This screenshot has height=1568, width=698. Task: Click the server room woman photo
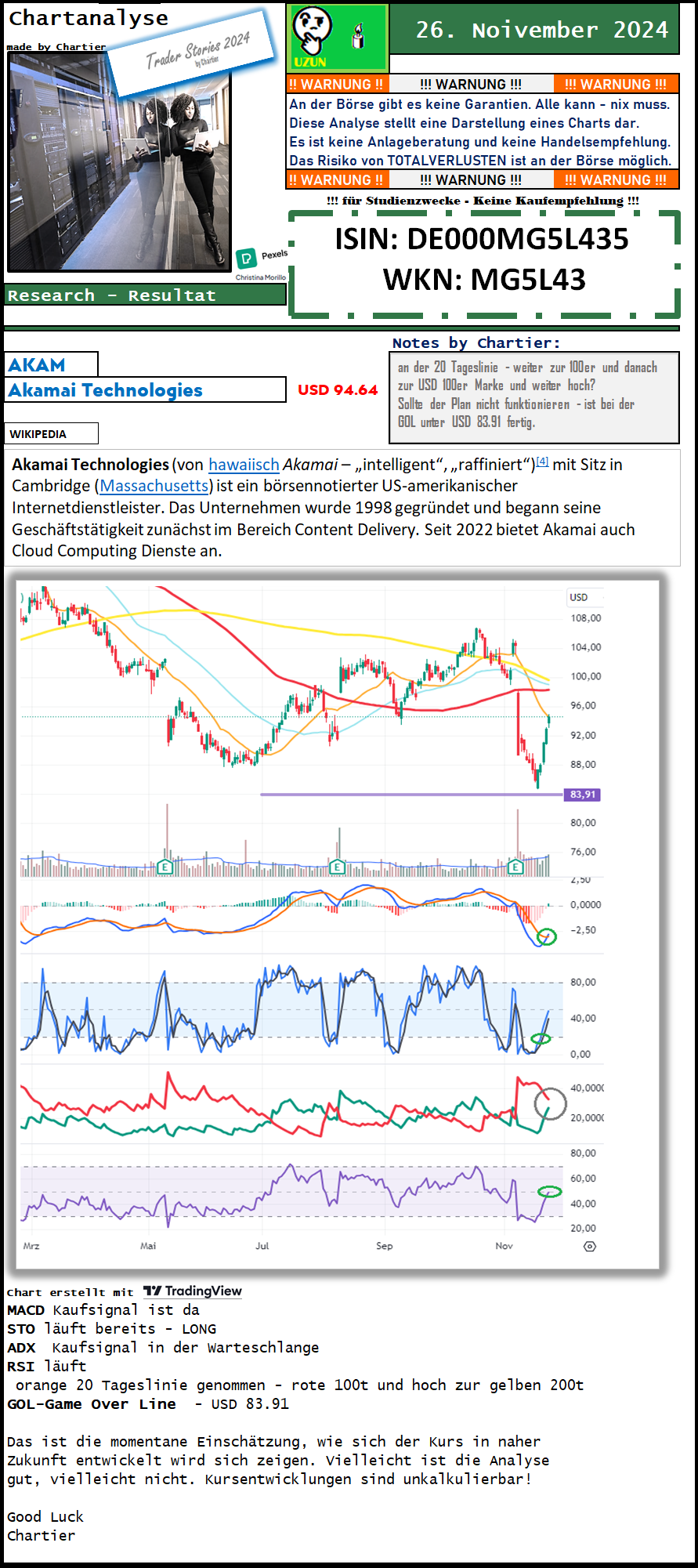click(119, 162)
